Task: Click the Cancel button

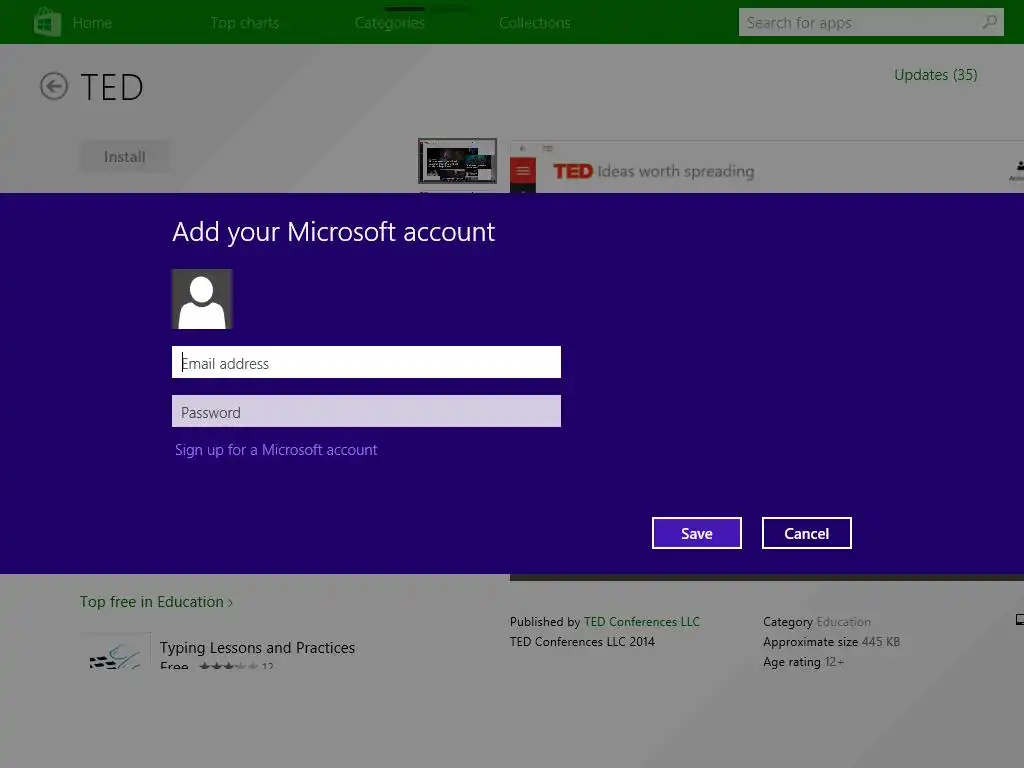Action: pyautogui.click(x=807, y=534)
